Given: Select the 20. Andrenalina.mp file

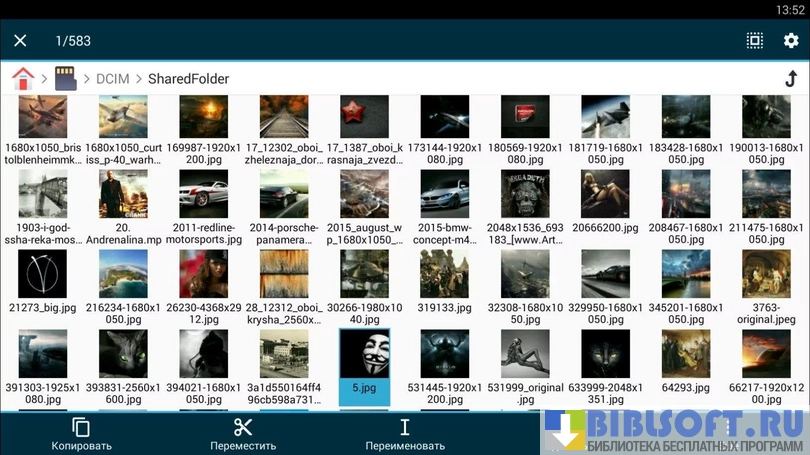Looking at the screenshot, I should 123,195.
